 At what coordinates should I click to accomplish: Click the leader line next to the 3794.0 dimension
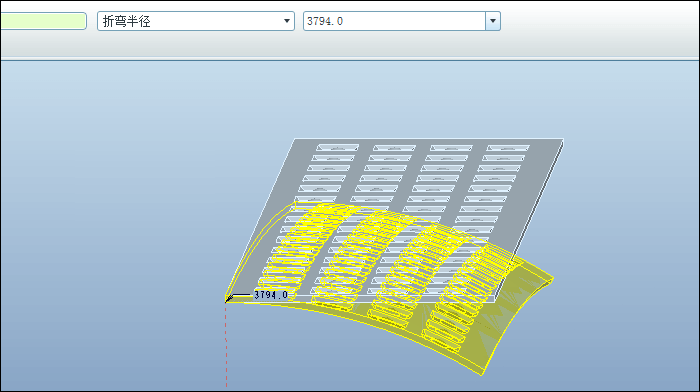[x=241, y=295]
